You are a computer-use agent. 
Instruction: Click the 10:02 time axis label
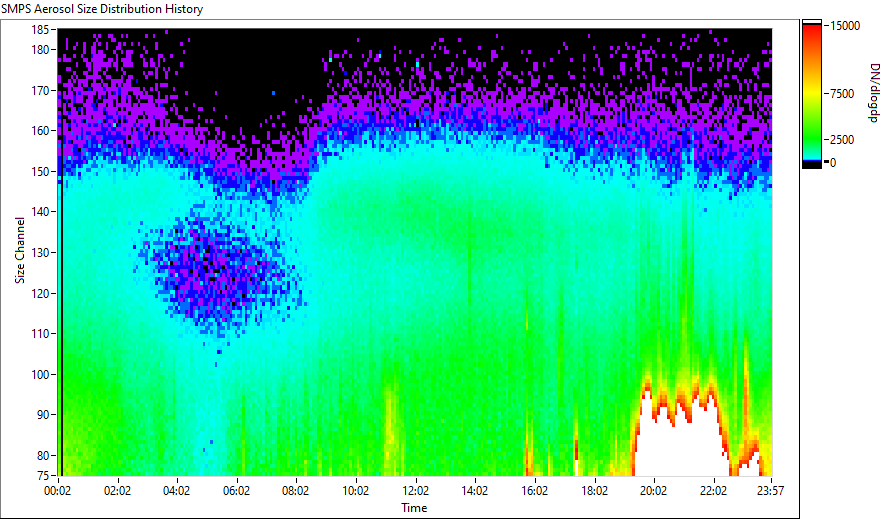tap(355, 491)
